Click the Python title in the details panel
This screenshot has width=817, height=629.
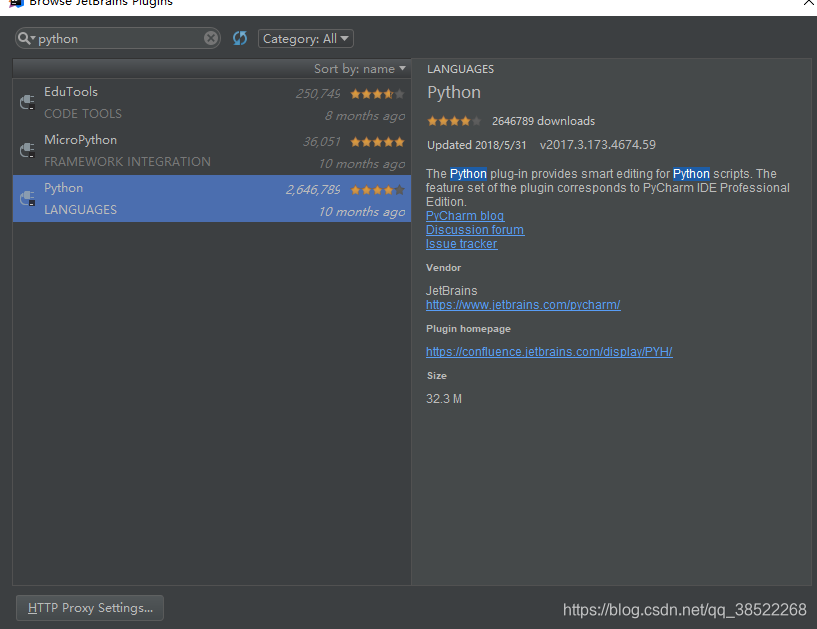pos(454,92)
